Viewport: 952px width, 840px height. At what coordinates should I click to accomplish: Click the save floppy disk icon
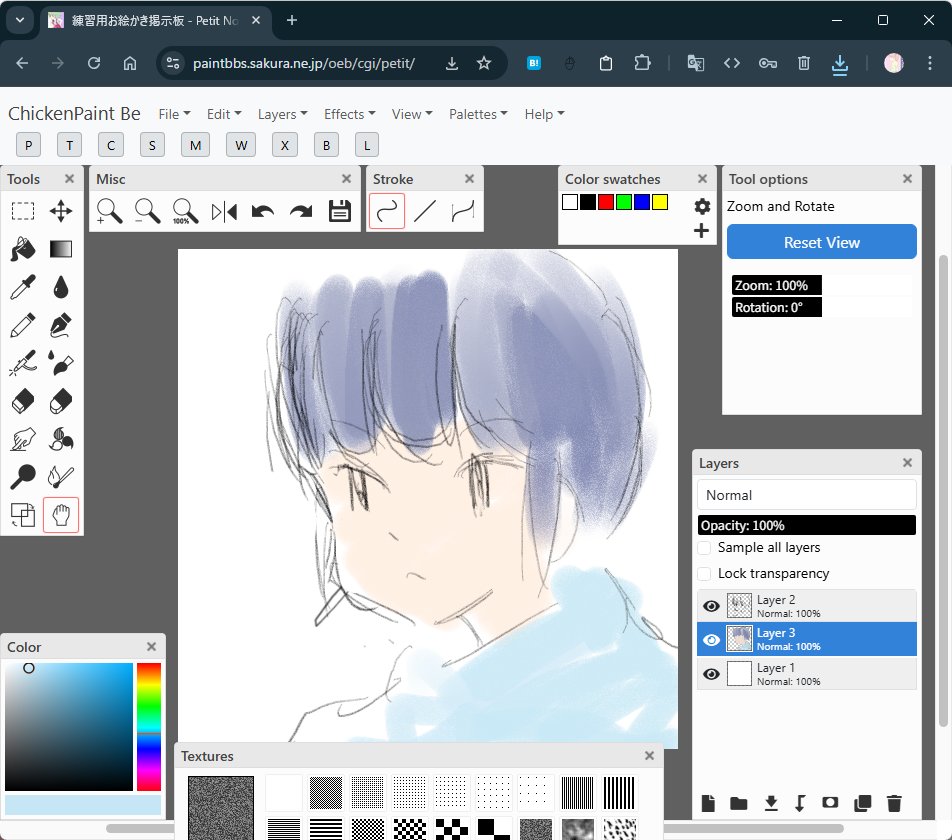(340, 211)
